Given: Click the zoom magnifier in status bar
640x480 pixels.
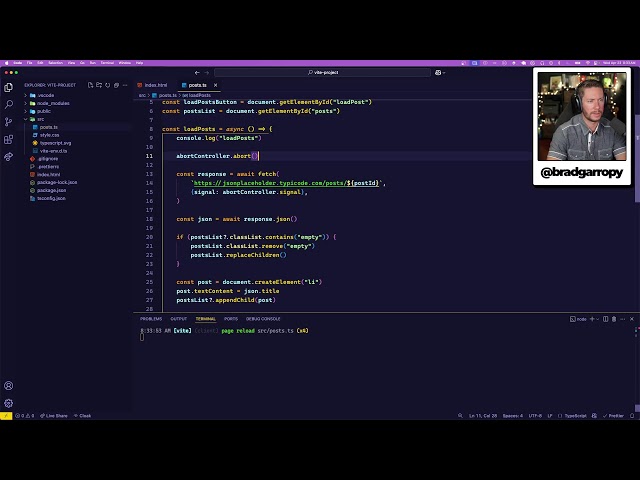Looking at the screenshot, I should tap(460, 416).
